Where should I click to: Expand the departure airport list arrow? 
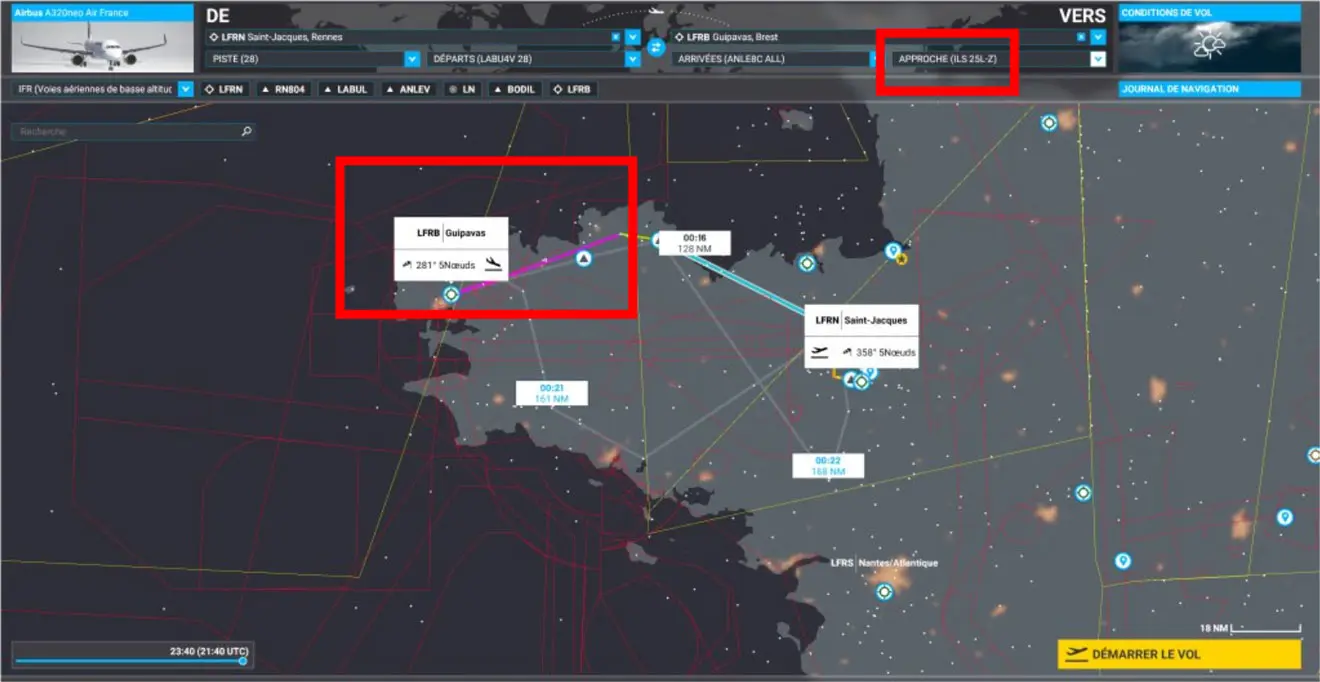click(632, 37)
